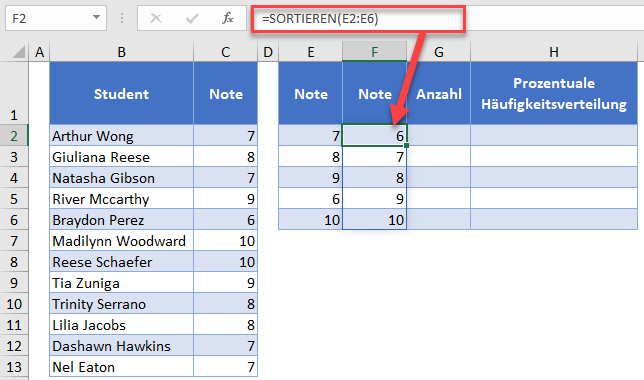
Task: Click empty percentage cell H2
Action: [x=554, y=136]
